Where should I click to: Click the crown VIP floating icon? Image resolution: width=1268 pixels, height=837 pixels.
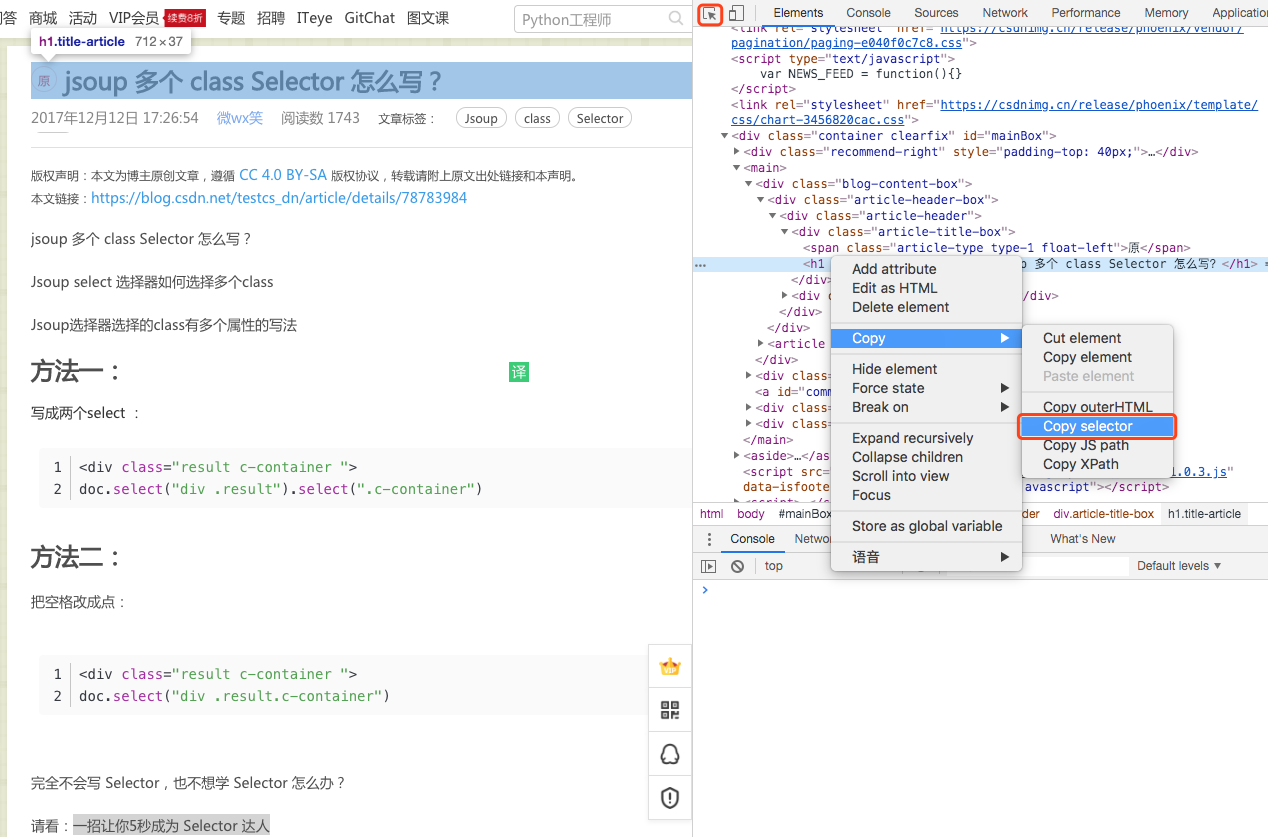tap(670, 667)
